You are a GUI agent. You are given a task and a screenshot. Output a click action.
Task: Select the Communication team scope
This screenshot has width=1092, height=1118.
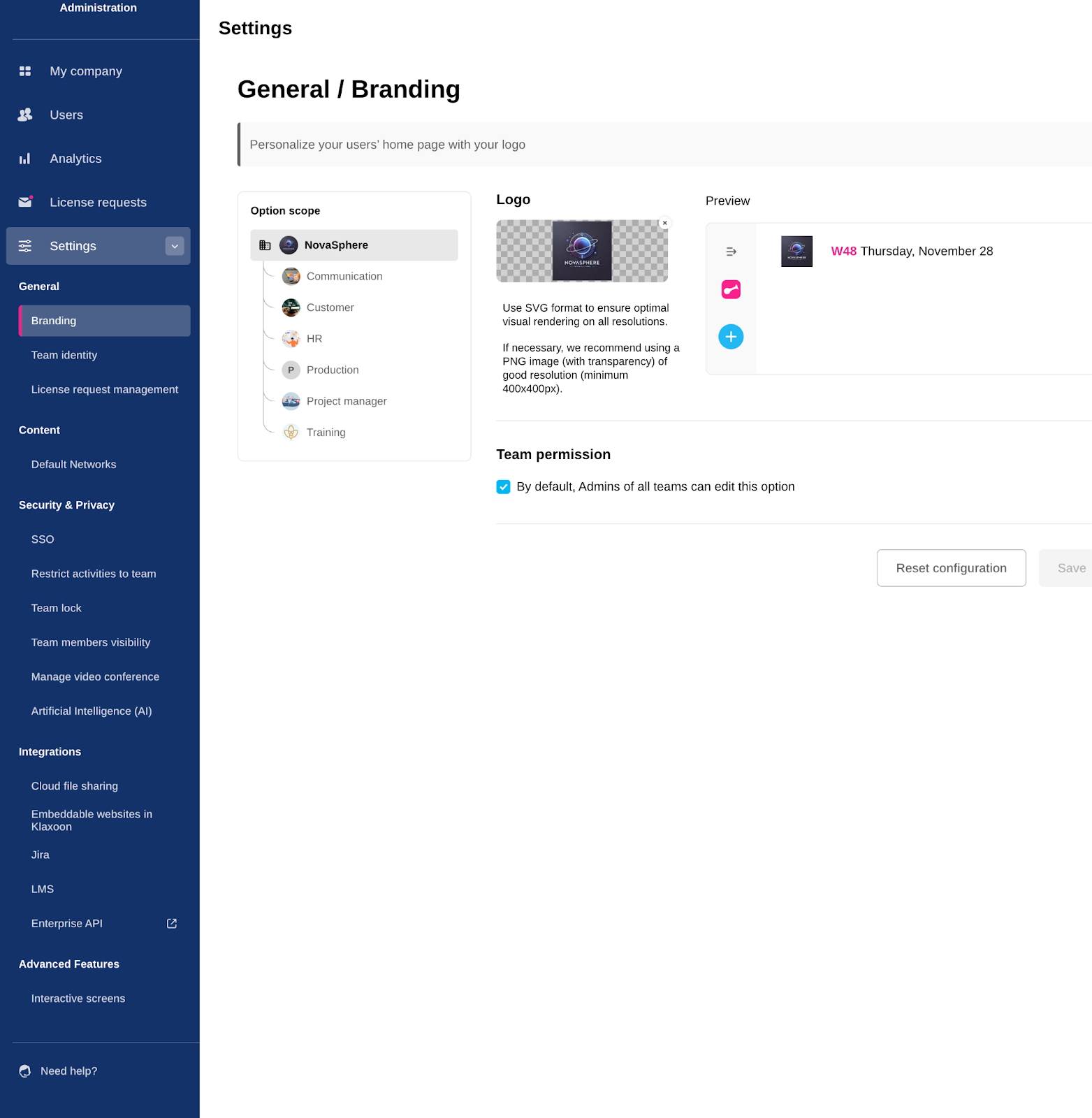click(x=344, y=277)
